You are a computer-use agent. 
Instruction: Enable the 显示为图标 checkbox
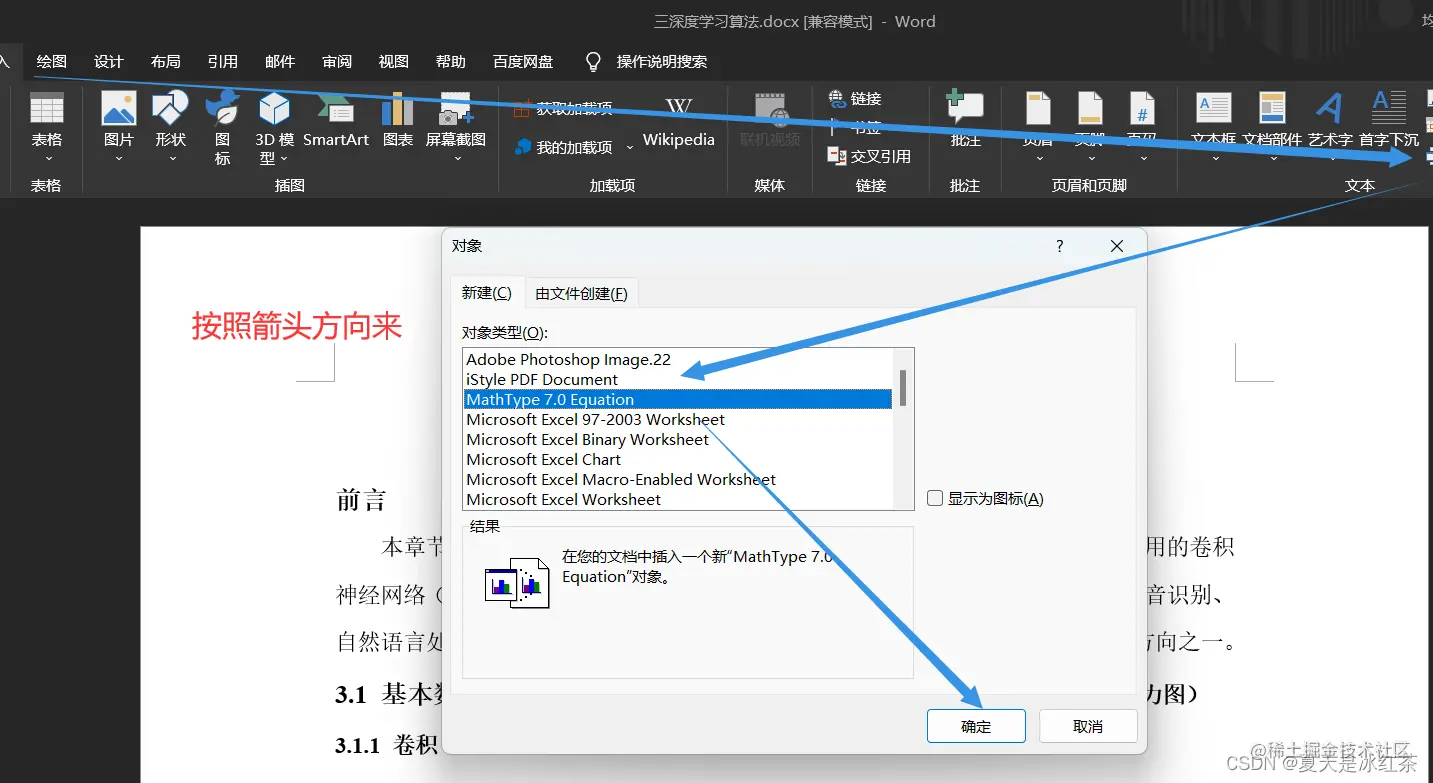click(x=935, y=497)
